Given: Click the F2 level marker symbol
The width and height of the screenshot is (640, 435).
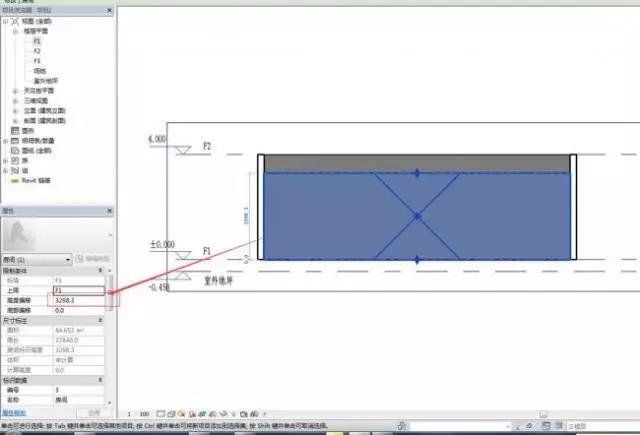Looking at the screenshot, I should point(183,150).
